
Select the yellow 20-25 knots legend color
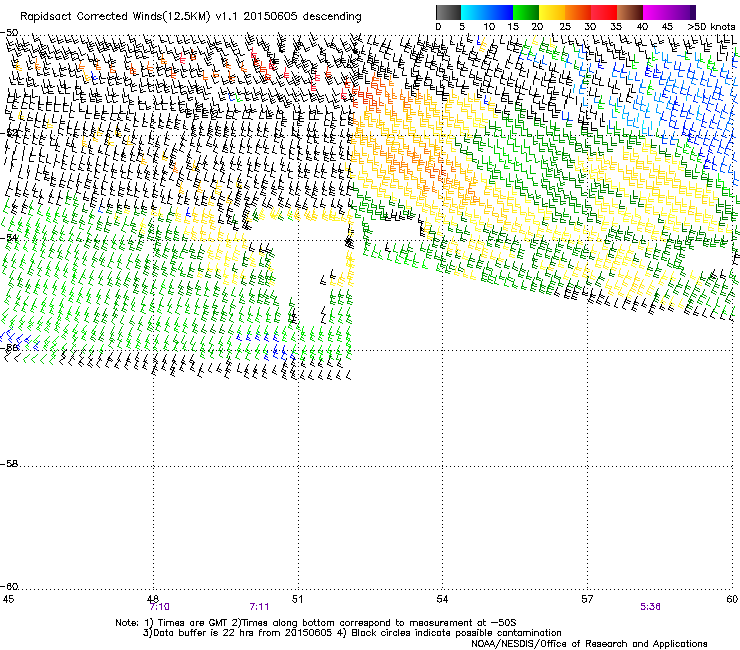coord(552,12)
